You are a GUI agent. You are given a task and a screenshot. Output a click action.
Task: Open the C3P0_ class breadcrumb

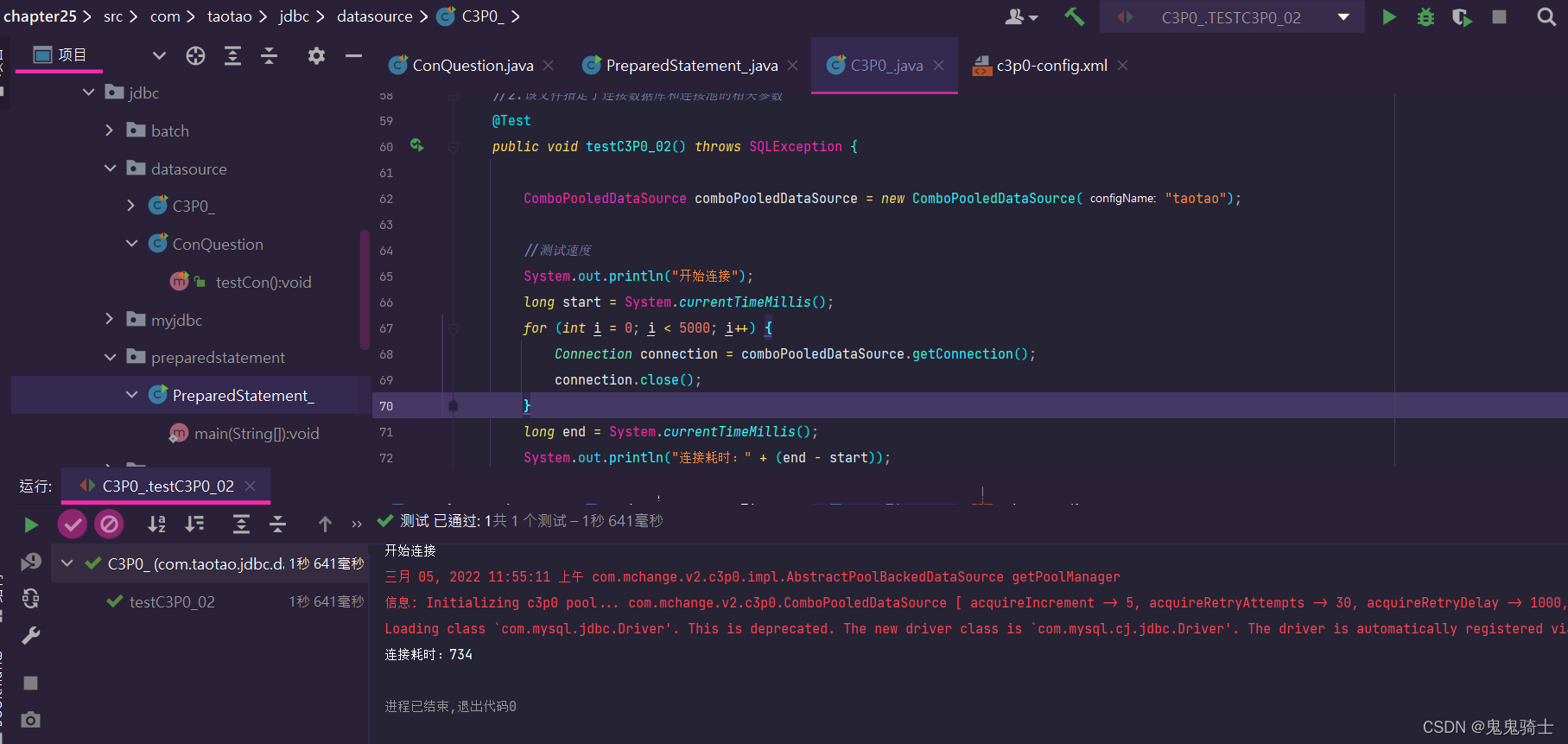(472, 16)
